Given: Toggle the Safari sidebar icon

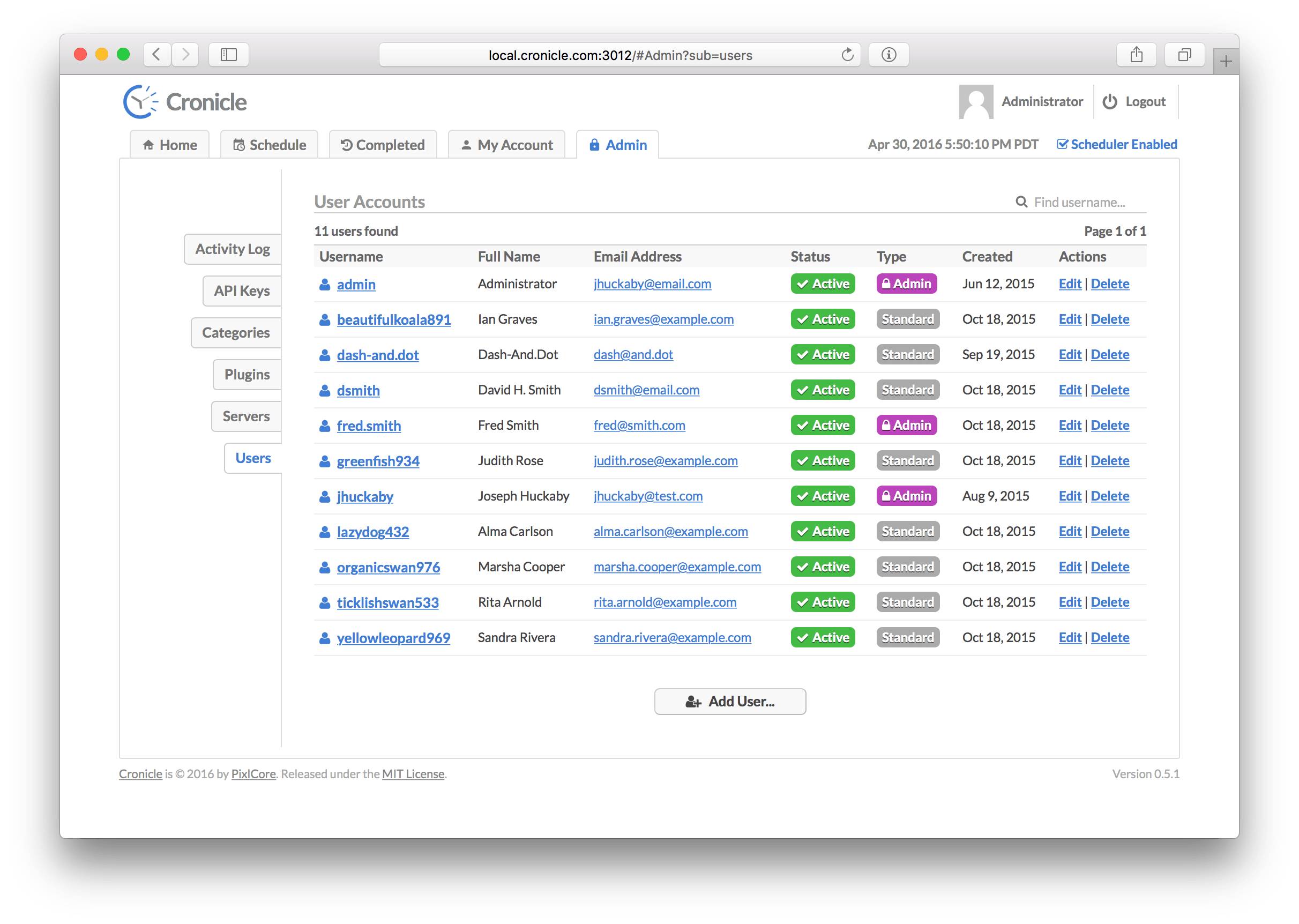Looking at the screenshot, I should pyautogui.click(x=229, y=55).
